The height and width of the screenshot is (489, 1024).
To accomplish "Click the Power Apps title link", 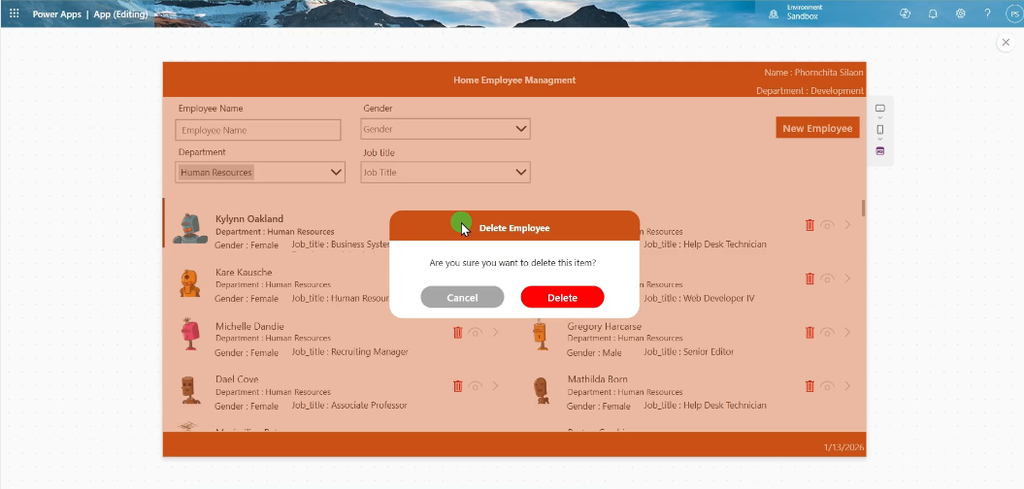I will pos(57,14).
